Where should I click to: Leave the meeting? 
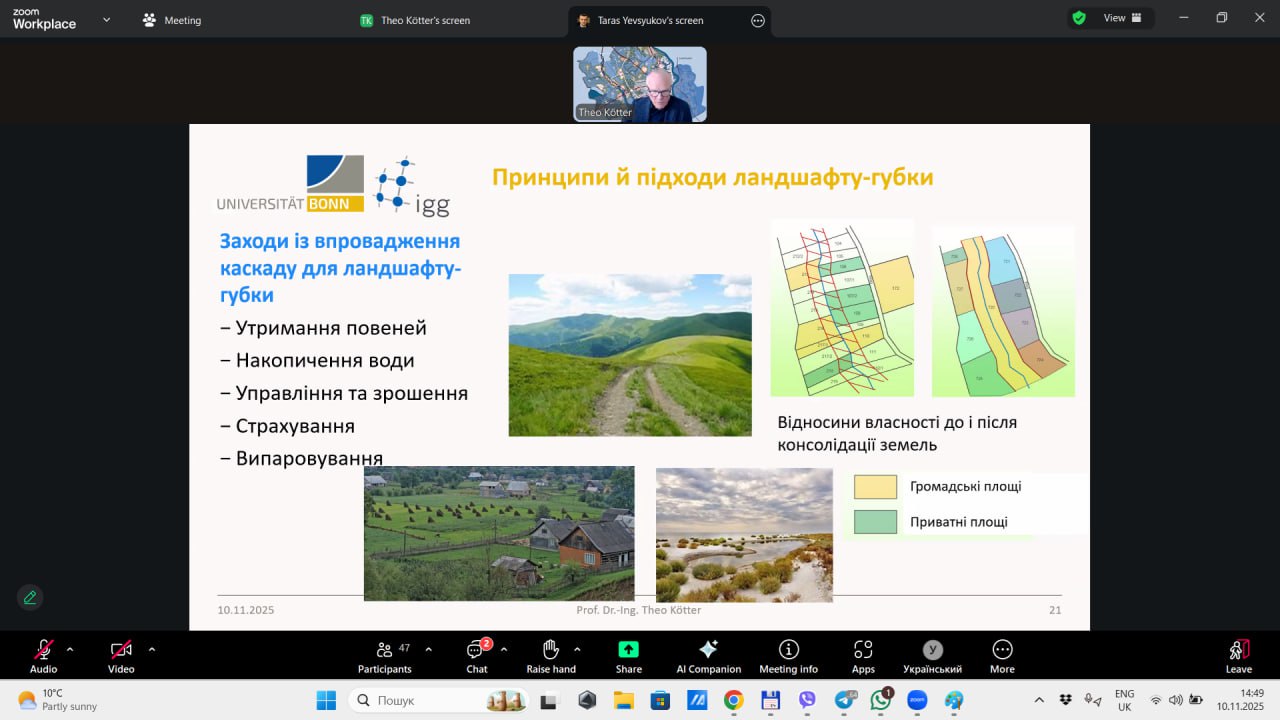1239,655
